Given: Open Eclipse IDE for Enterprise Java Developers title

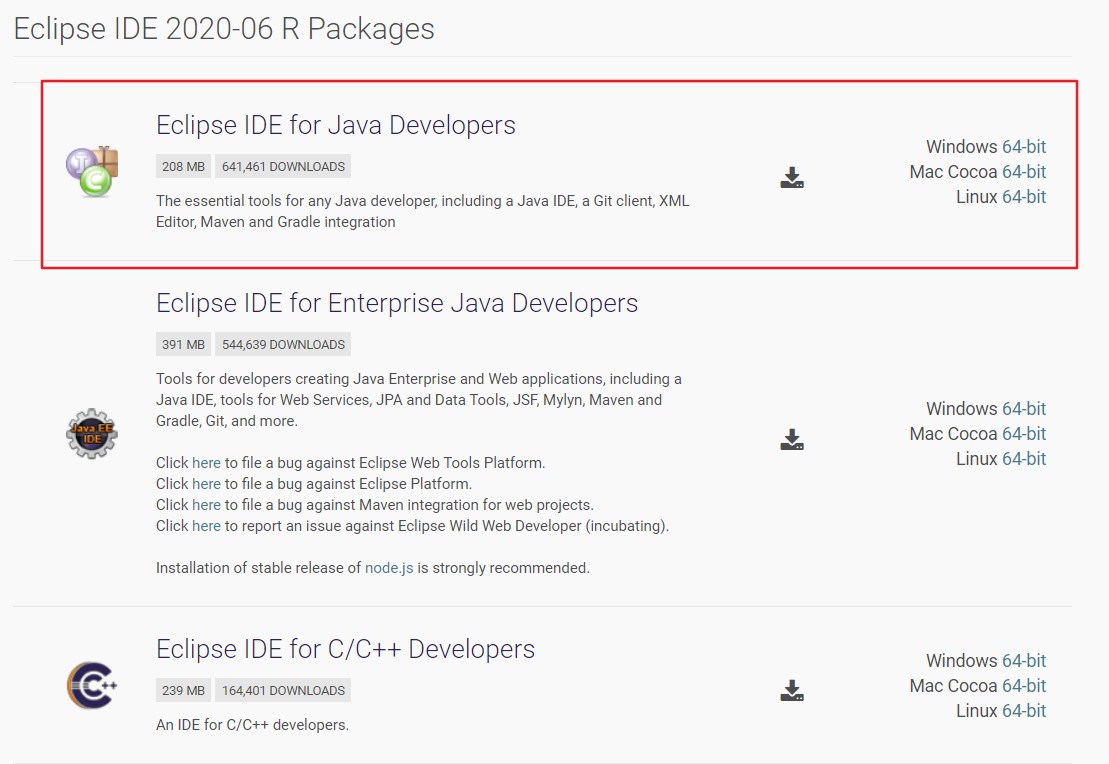Looking at the screenshot, I should pyautogui.click(x=396, y=303).
